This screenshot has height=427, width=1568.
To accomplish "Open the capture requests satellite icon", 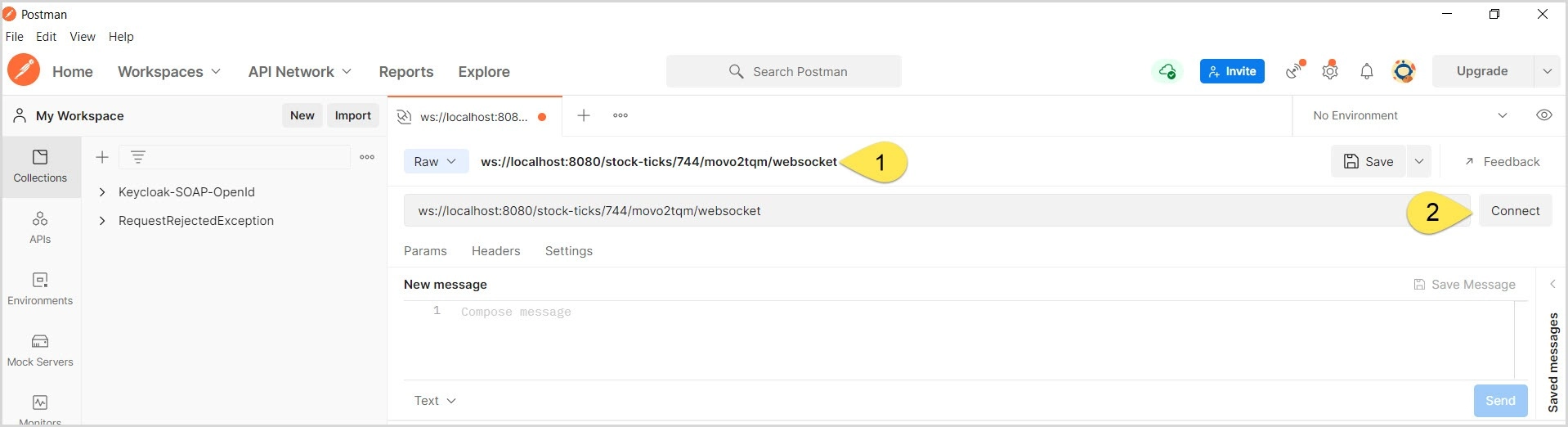I will tap(1294, 71).
